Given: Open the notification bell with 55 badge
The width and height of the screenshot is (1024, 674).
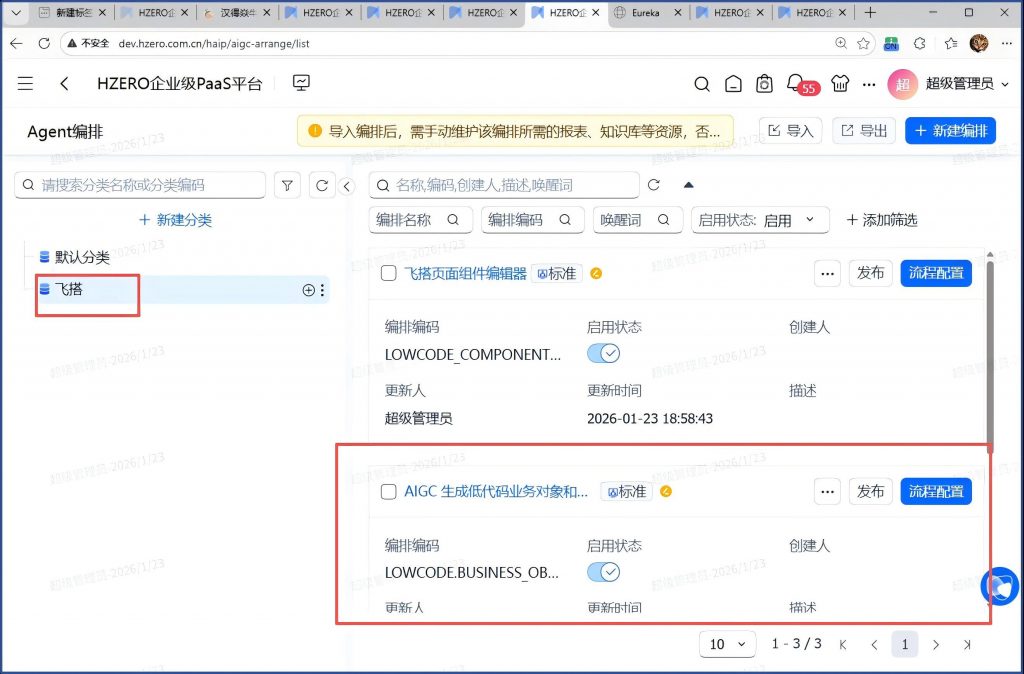Looking at the screenshot, I should [x=795, y=83].
